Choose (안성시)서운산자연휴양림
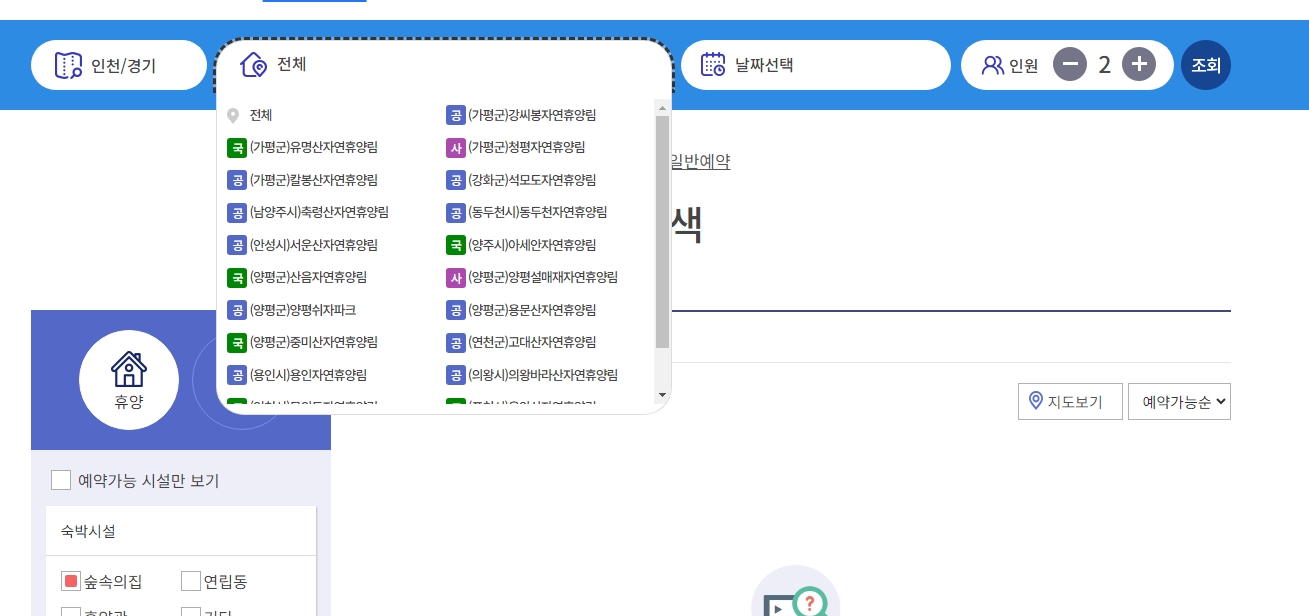The height and width of the screenshot is (616, 1309). tap(314, 245)
